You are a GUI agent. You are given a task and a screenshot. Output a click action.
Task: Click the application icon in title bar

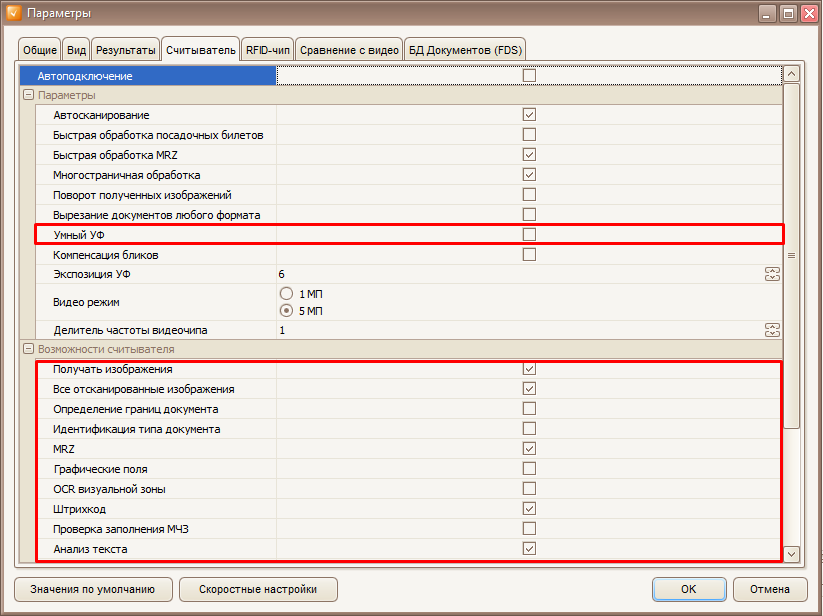tap(14, 13)
